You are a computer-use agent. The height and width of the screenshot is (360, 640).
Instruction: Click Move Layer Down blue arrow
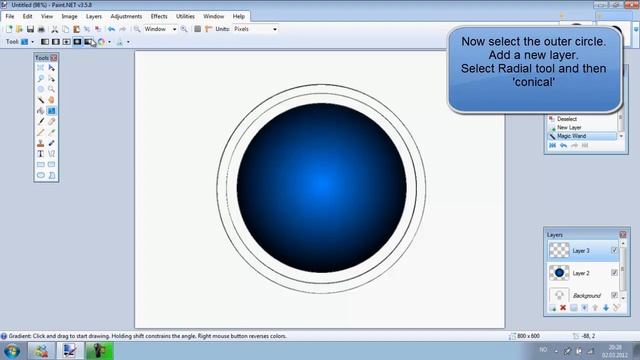click(606, 308)
